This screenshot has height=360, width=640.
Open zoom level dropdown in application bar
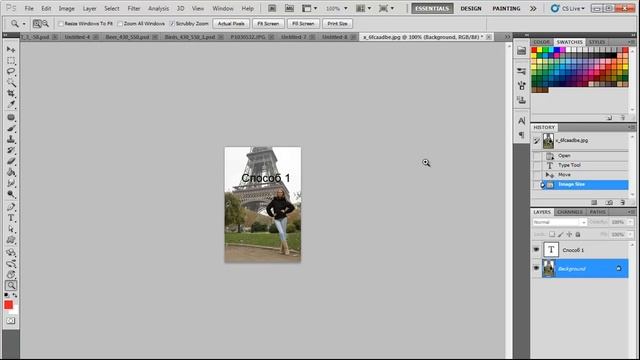coord(345,8)
